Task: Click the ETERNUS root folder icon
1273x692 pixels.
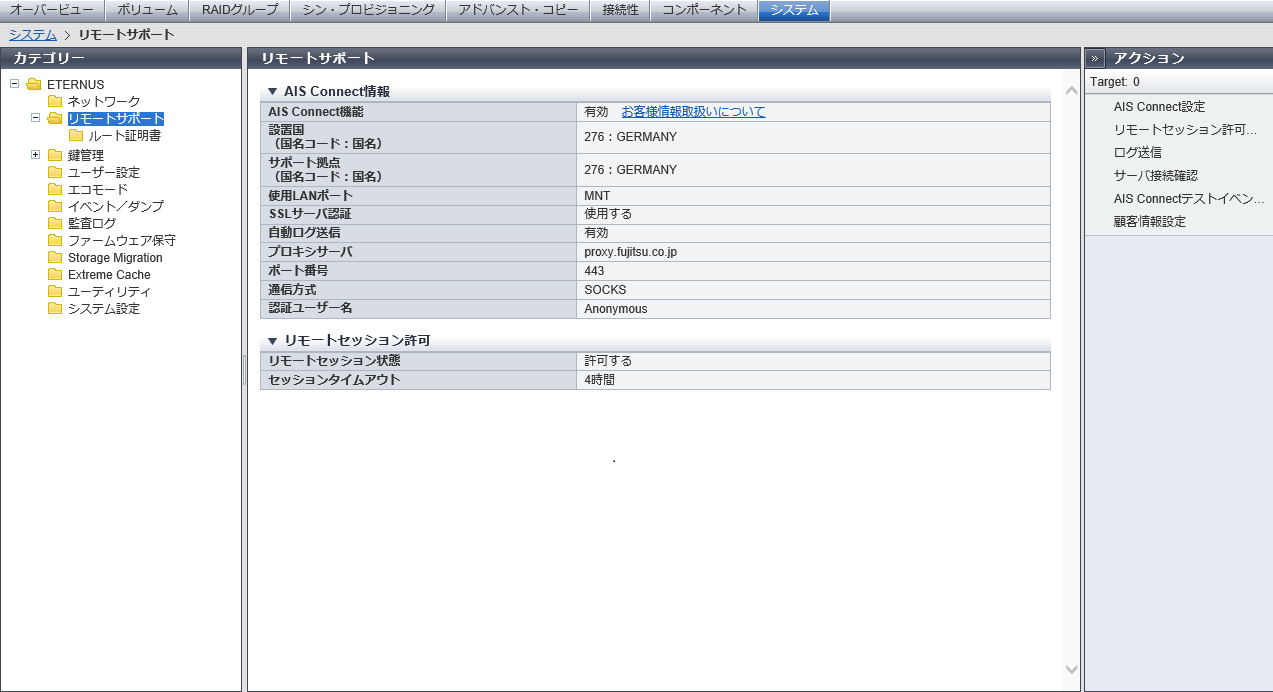Action: 34,84
